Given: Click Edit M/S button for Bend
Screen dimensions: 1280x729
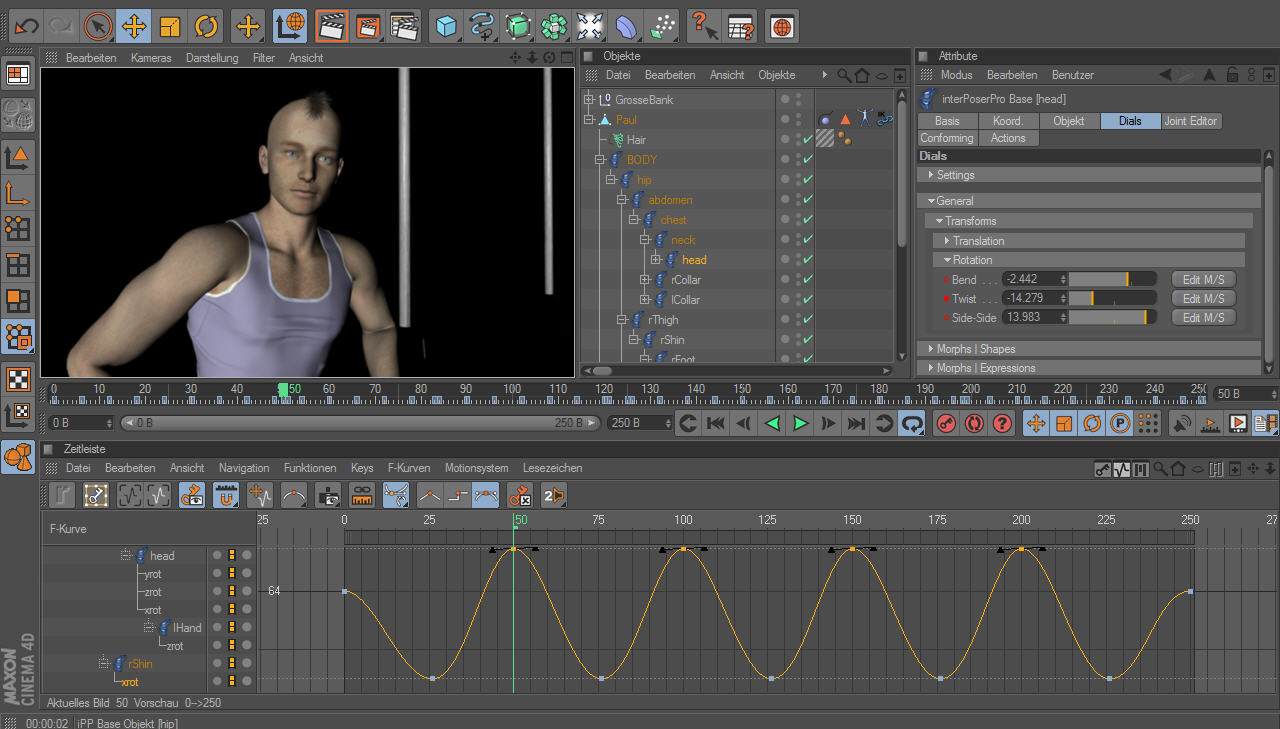Looking at the screenshot, I should 1203,280.
